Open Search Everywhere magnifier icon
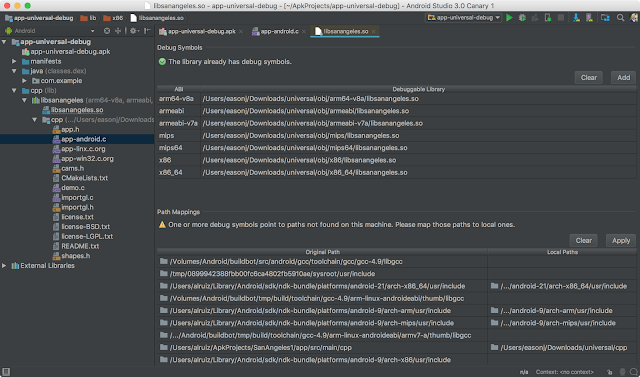The height and width of the screenshot is (377, 640). click(x=620, y=18)
